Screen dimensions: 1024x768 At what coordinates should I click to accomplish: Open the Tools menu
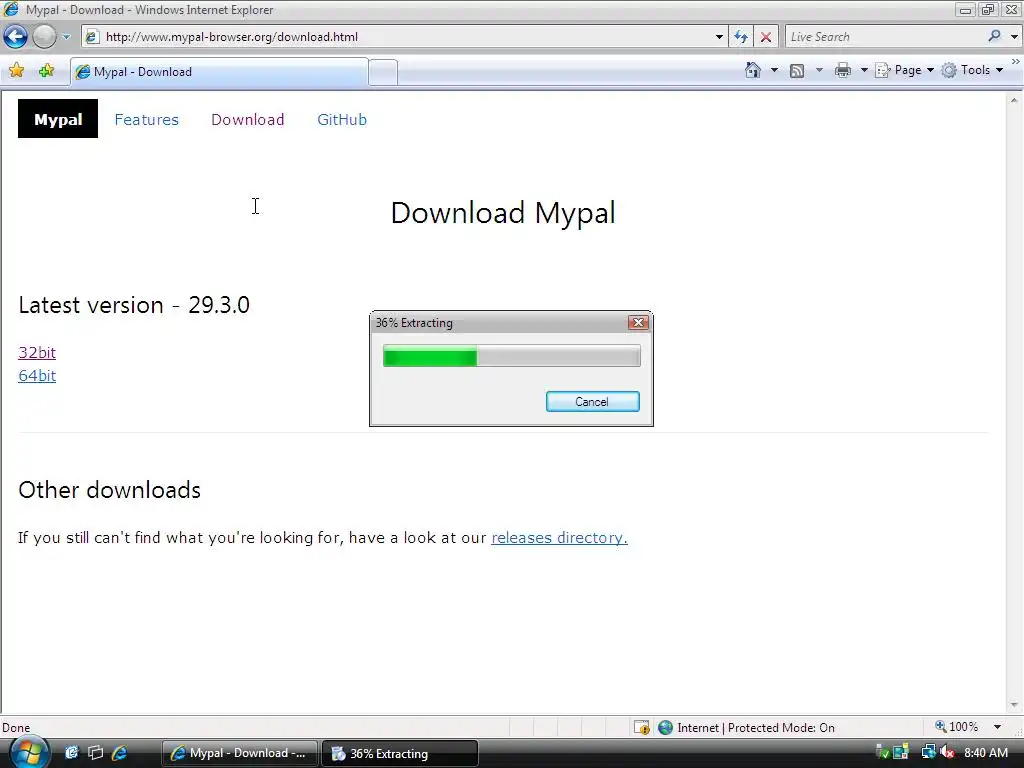point(972,70)
